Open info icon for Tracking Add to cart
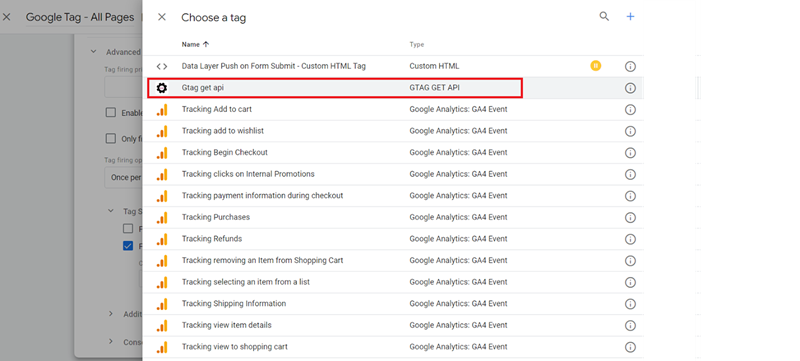Viewport: 800px width, 361px height. click(630, 110)
